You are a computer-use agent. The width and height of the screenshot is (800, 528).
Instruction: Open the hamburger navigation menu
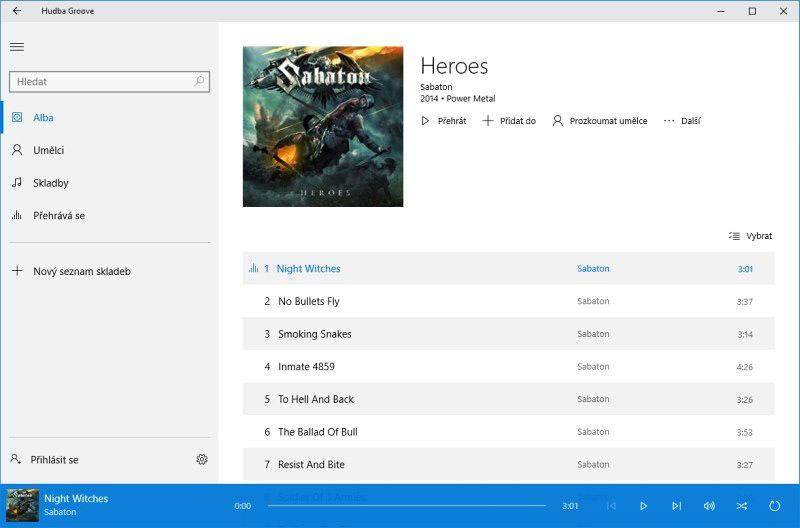point(17,47)
